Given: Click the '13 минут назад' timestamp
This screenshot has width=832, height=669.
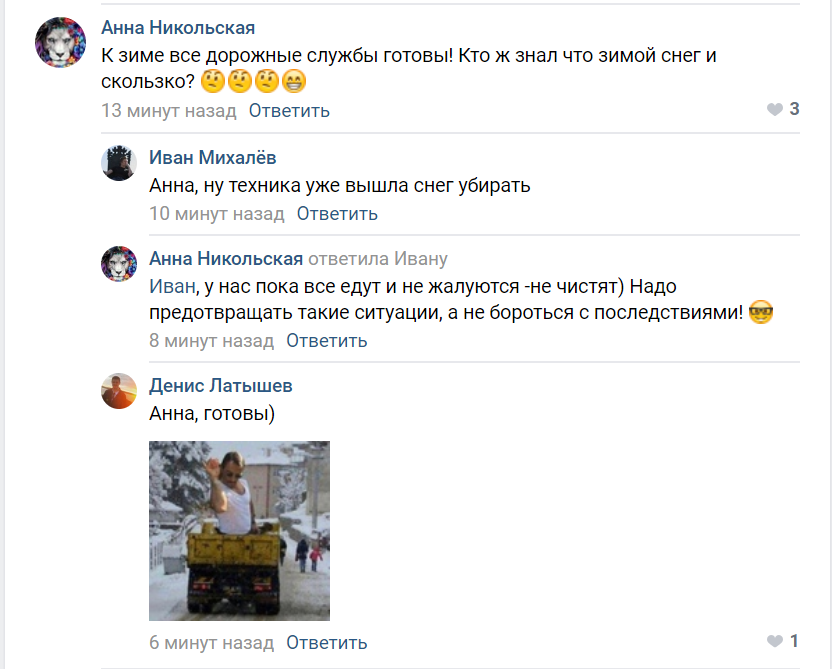Looking at the screenshot, I should (169, 111).
